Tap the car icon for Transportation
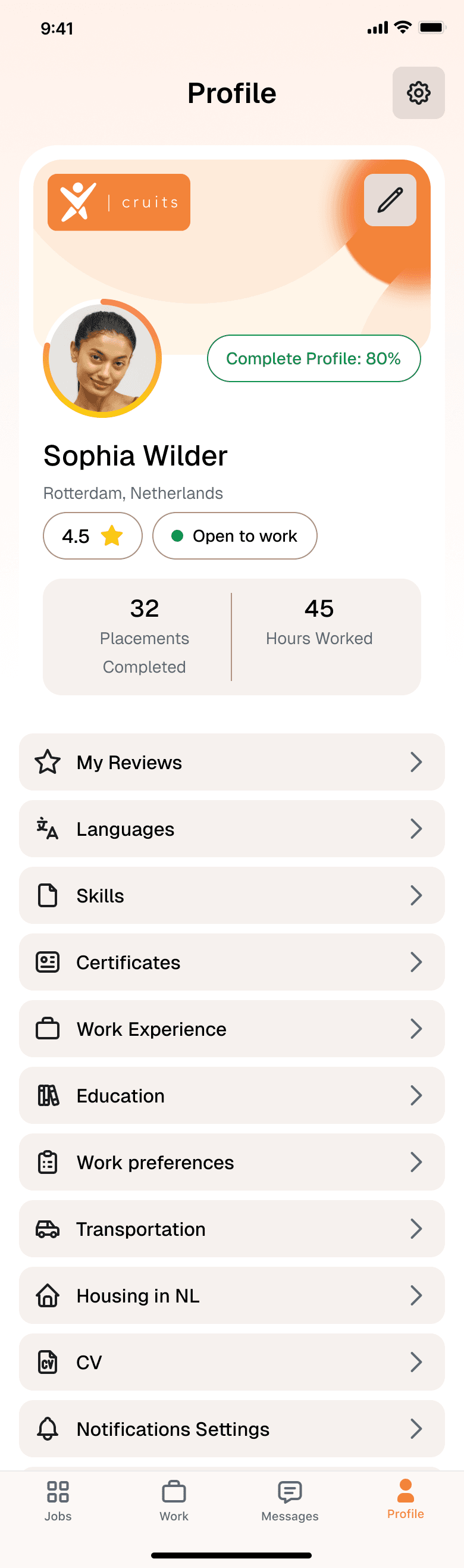Image resolution: width=464 pixels, height=1568 pixels. click(48, 1228)
